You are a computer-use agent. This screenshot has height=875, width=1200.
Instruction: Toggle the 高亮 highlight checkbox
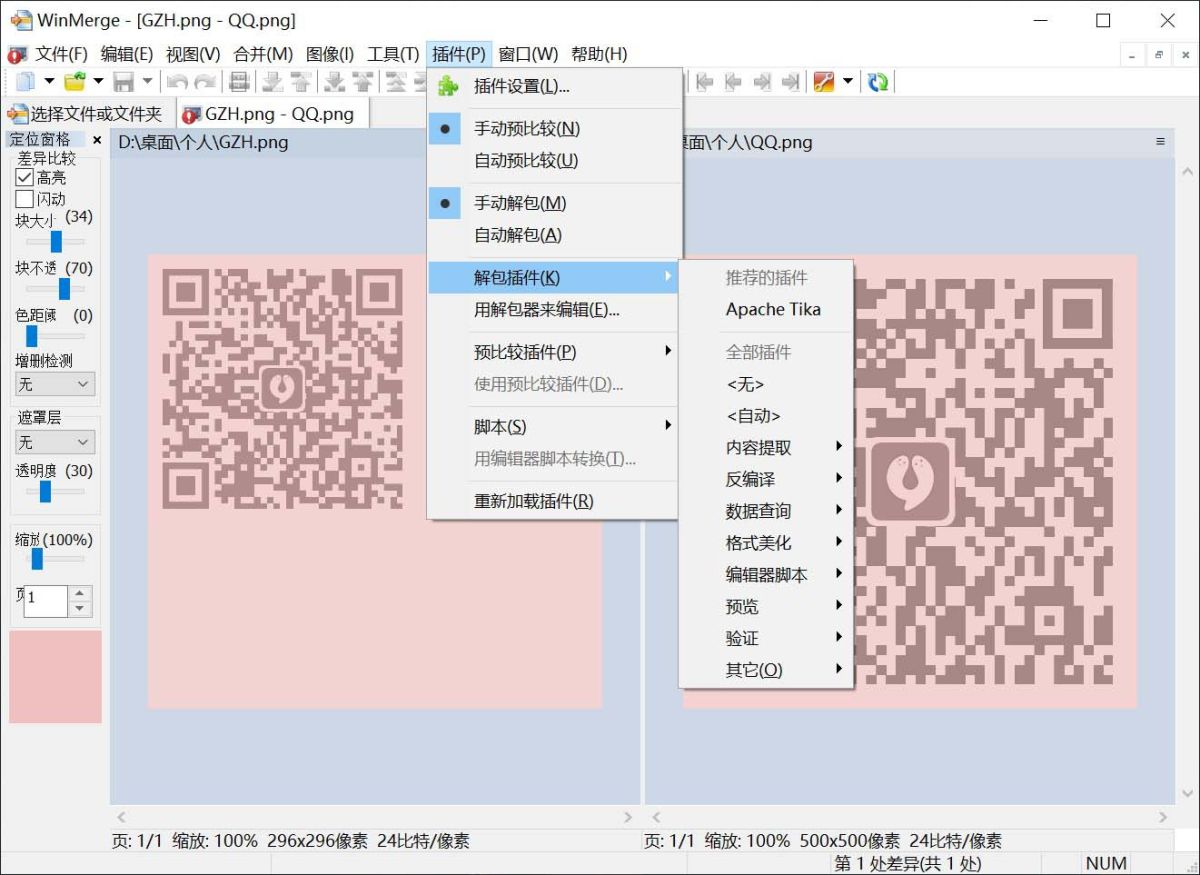pos(24,177)
